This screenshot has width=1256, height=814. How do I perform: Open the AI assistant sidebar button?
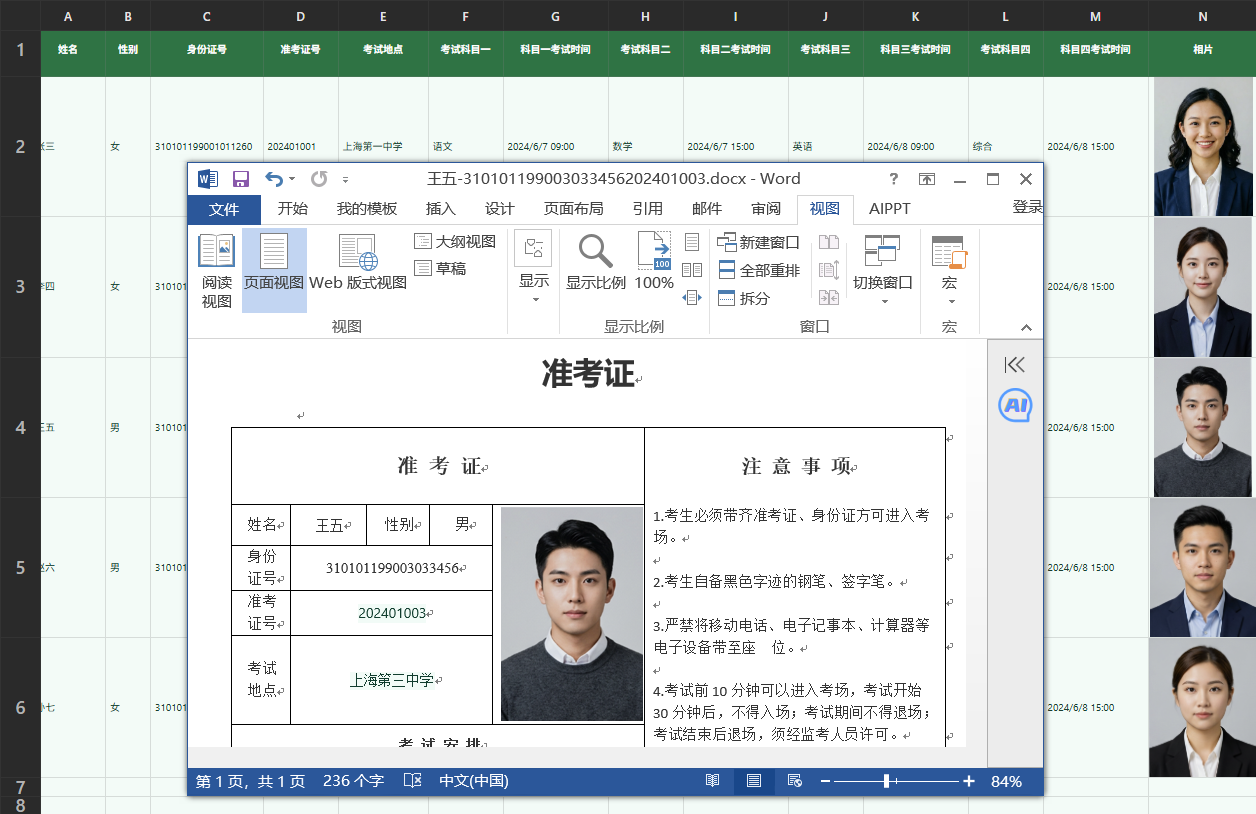click(x=1014, y=406)
